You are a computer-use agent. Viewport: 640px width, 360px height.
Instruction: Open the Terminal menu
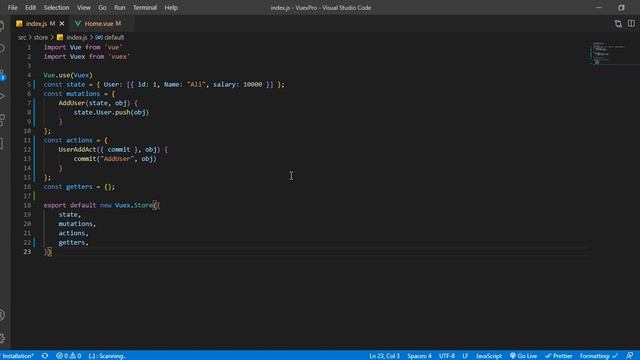click(144, 7)
